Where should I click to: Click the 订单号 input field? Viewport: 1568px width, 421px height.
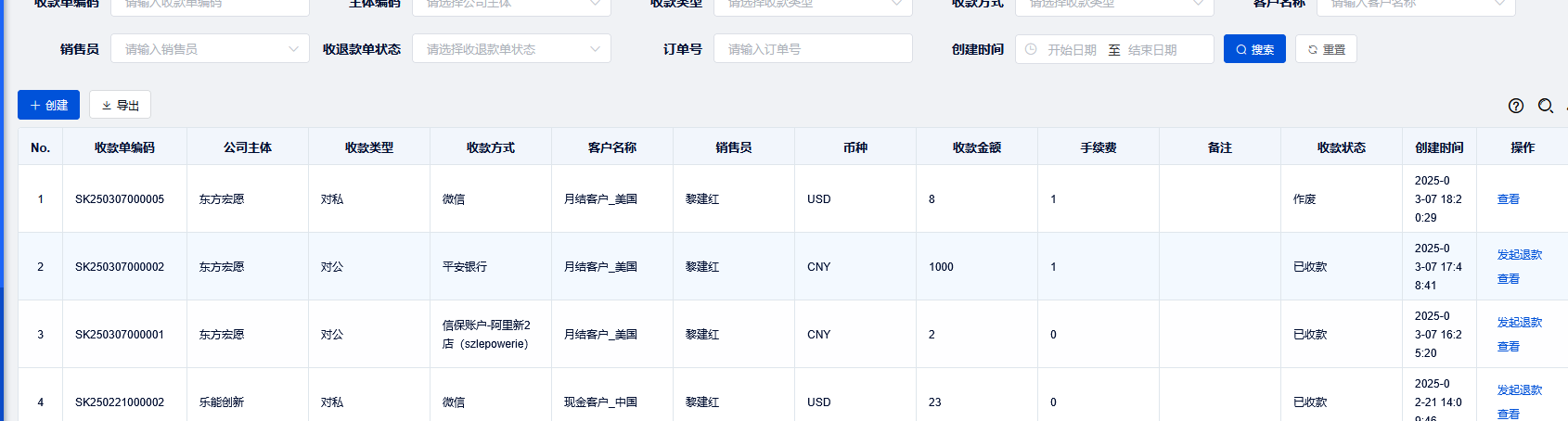(813, 49)
